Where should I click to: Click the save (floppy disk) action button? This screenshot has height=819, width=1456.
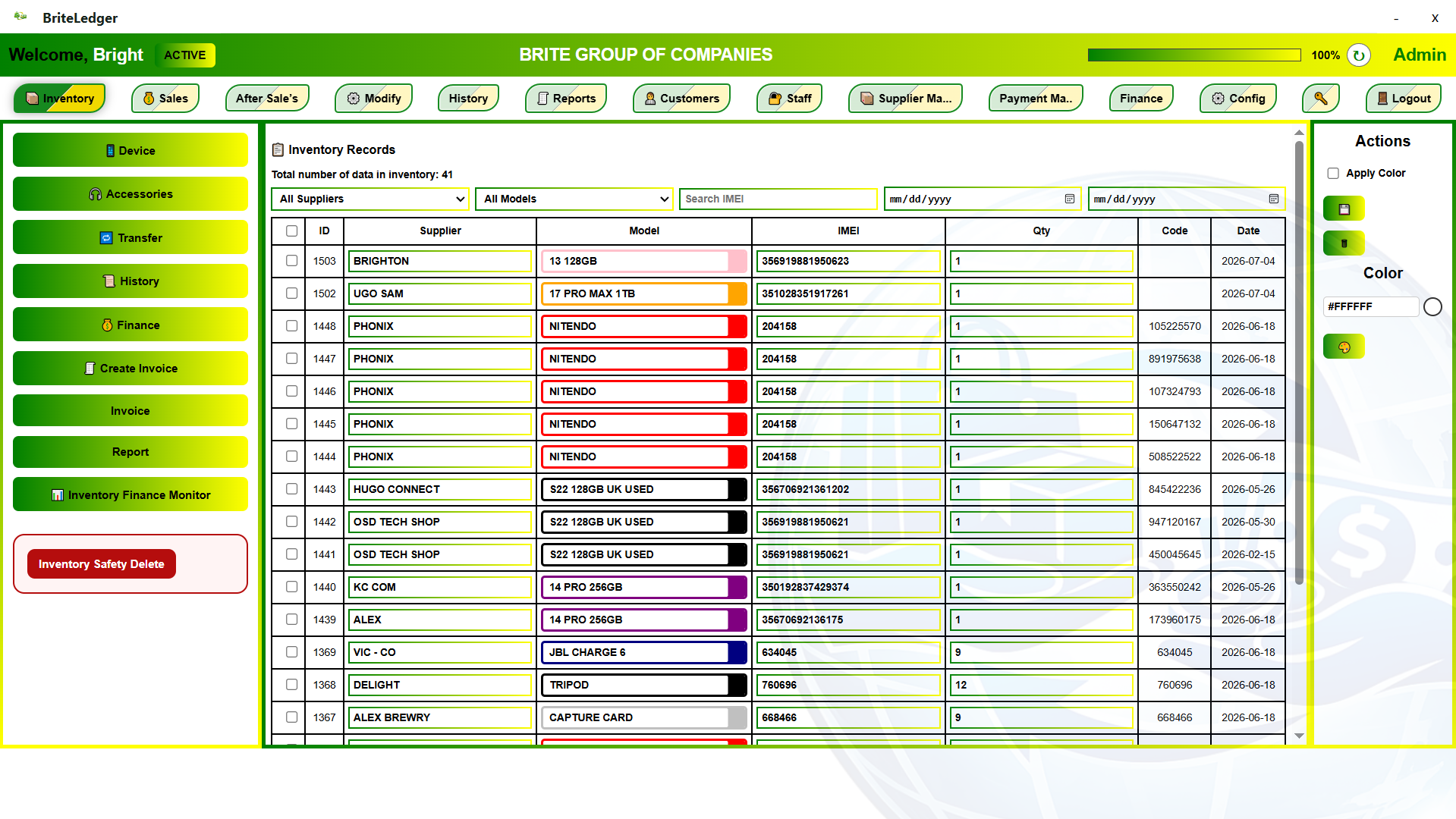click(1344, 209)
